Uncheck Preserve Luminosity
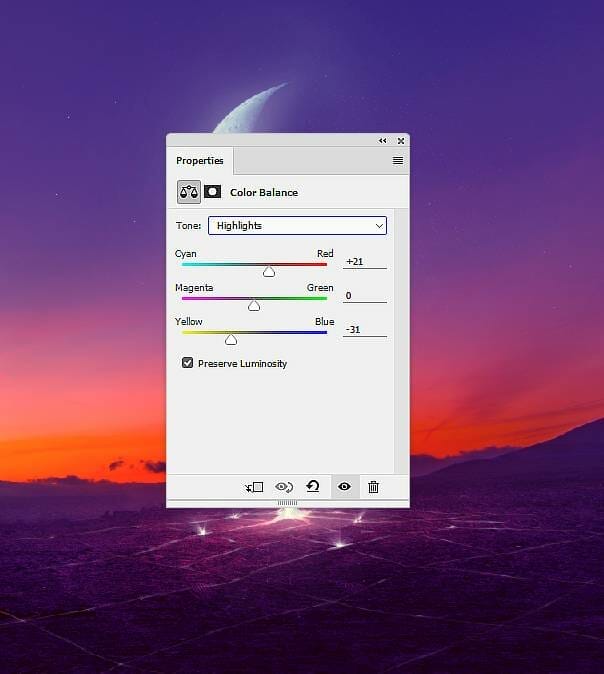 (x=187, y=362)
